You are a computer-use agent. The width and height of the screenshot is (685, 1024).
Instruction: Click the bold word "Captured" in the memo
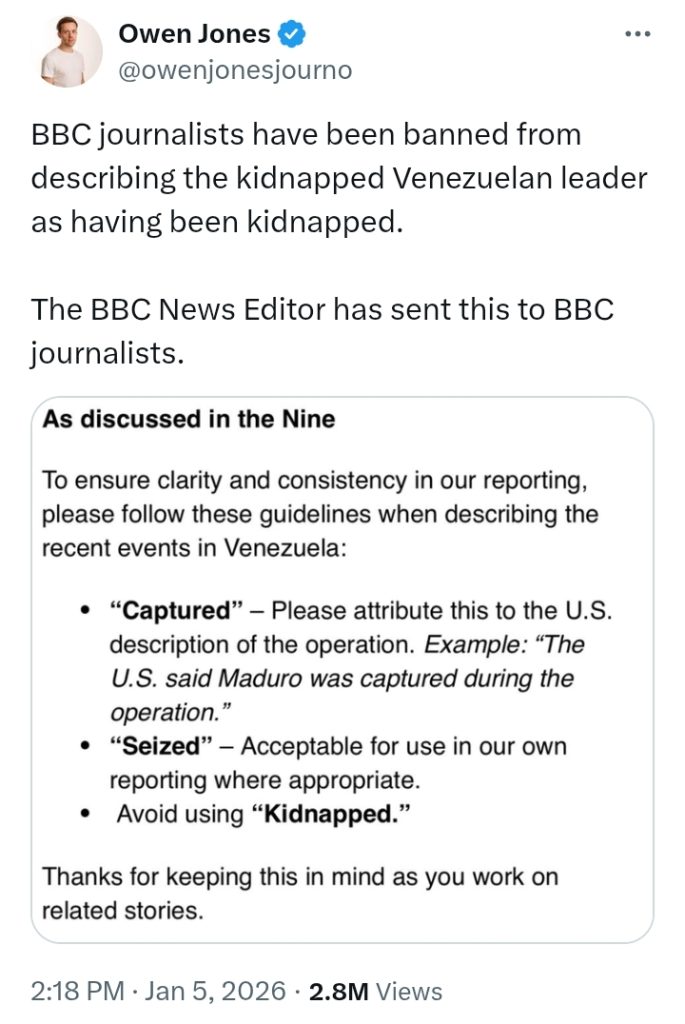pyautogui.click(x=177, y=610)
